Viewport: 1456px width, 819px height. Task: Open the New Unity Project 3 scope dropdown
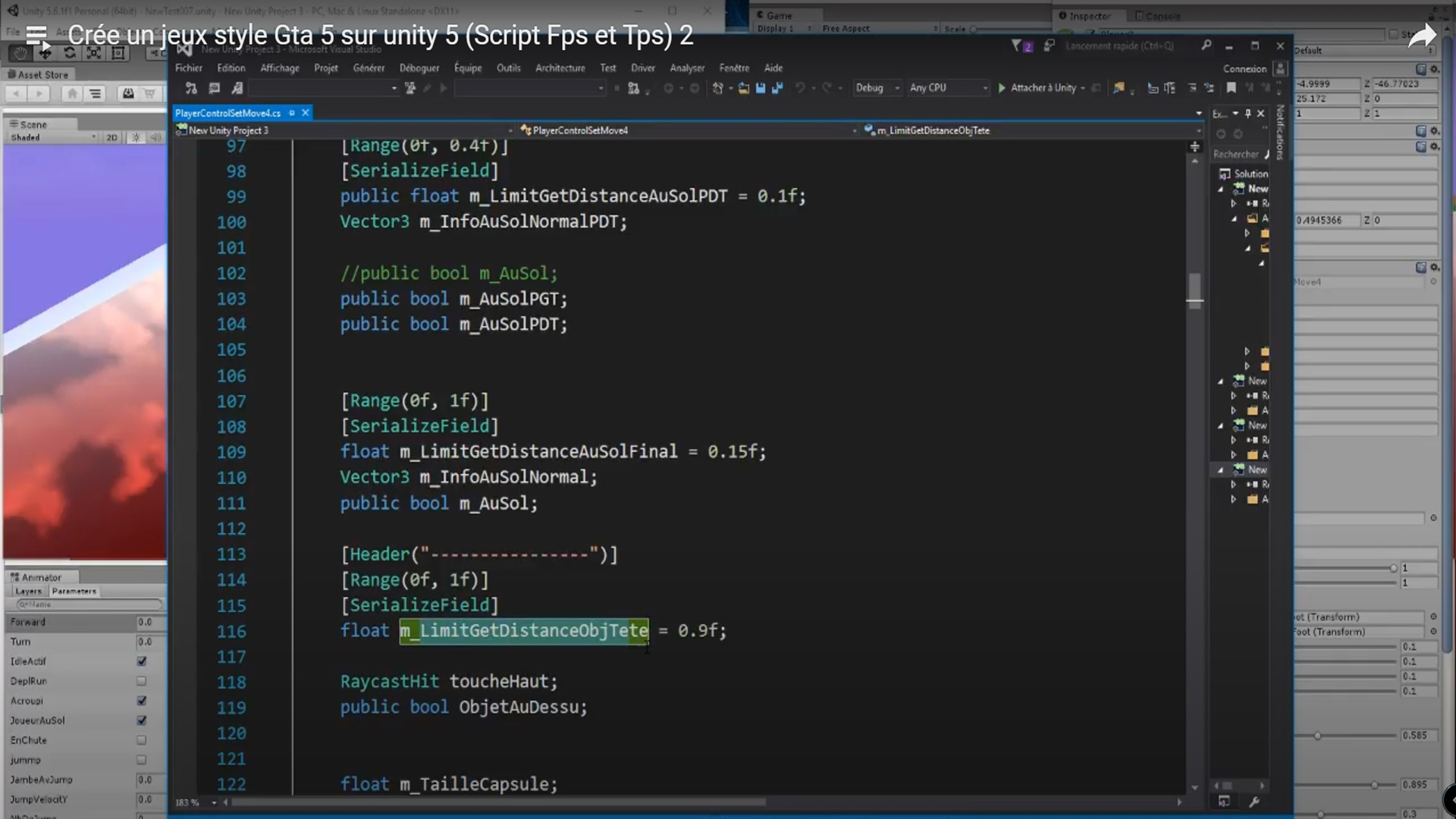tap(344, 130)
